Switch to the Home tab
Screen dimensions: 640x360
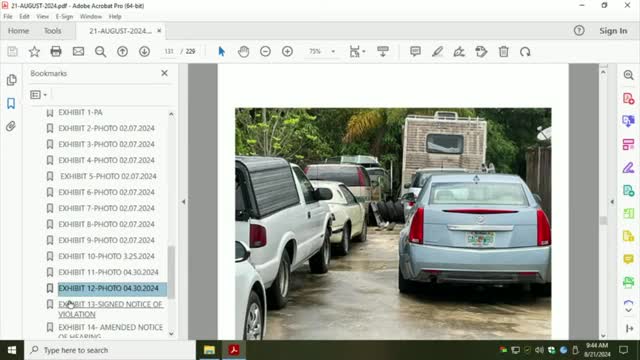tap(18, 31)
